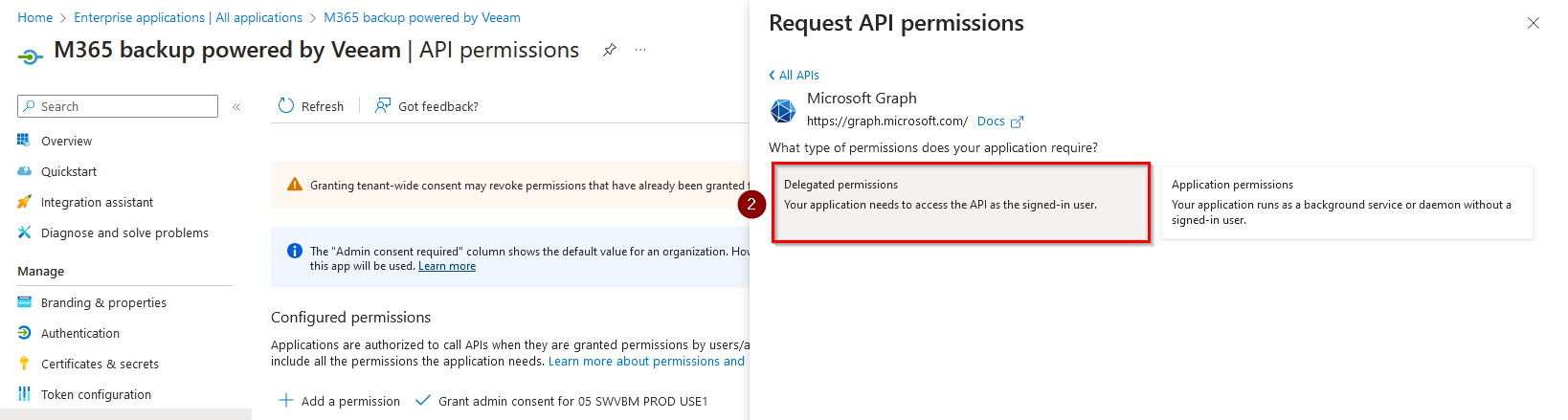This screenshot has height=420, width=1568.
Task: Click the Refresh button
Action: point(311,106)
